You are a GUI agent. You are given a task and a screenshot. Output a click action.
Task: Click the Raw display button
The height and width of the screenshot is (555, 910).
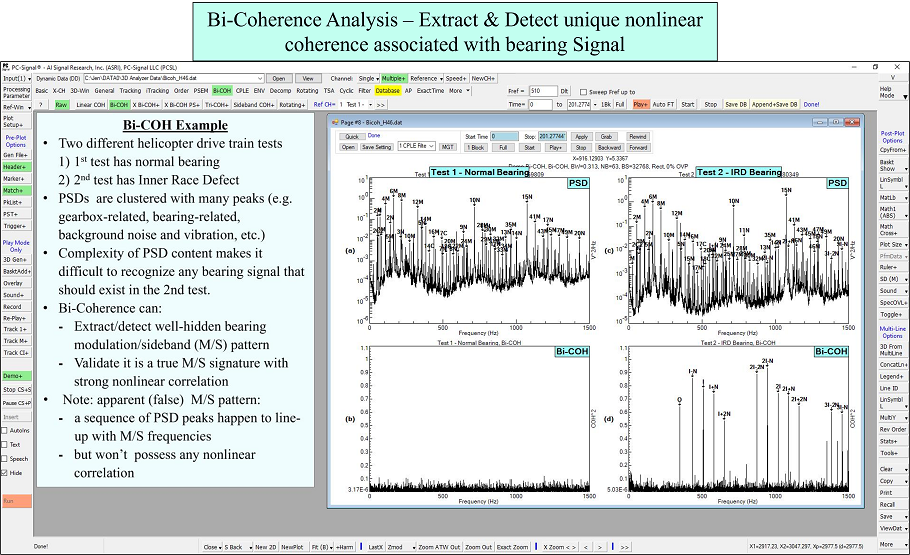pyautogui.click(x=61, y=104)
